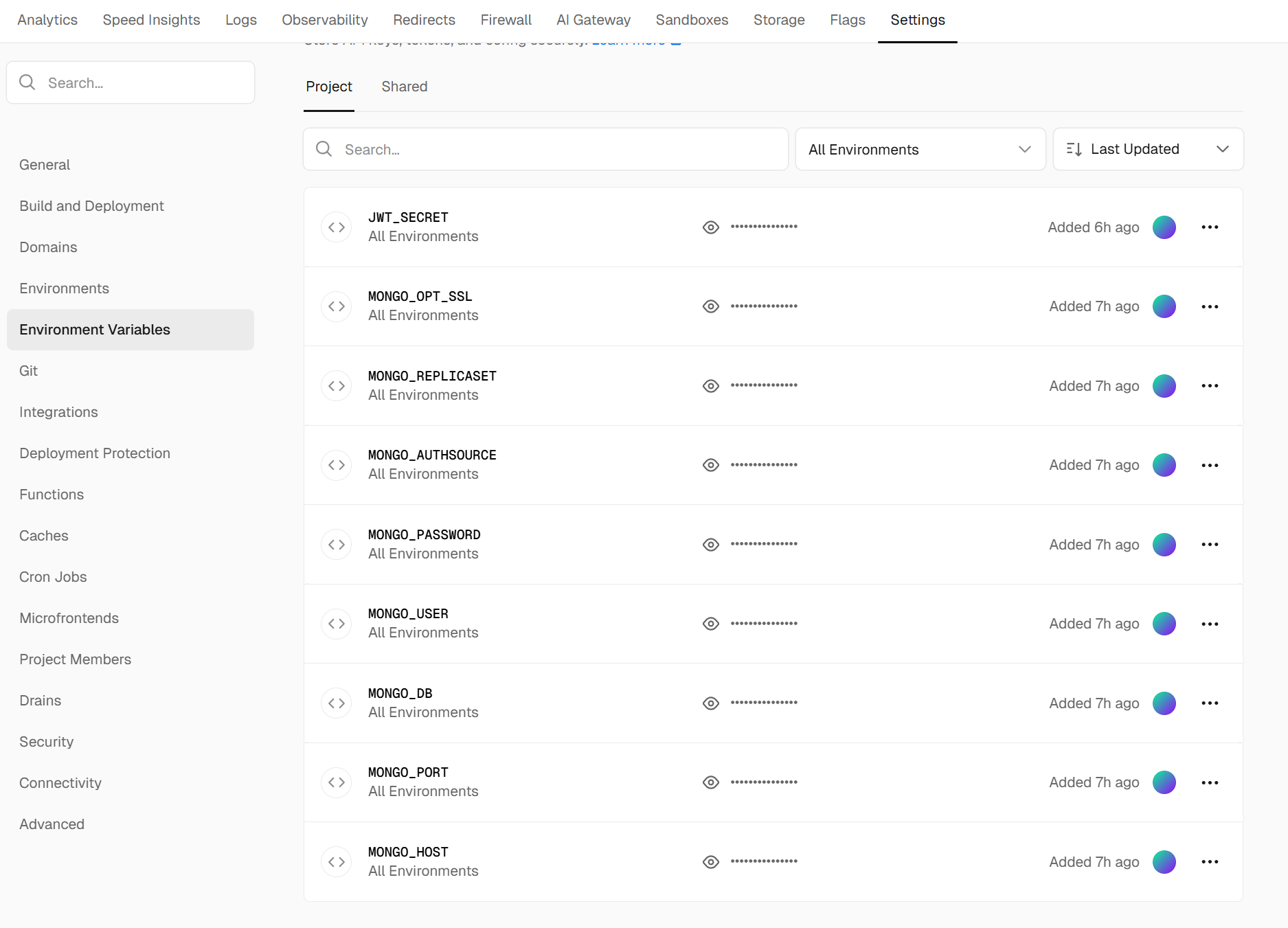Open the three-dot menu for MONGO_AUTHSOURCE
Viewport: 1288px width, 928px height.
tap(1210, 465)
